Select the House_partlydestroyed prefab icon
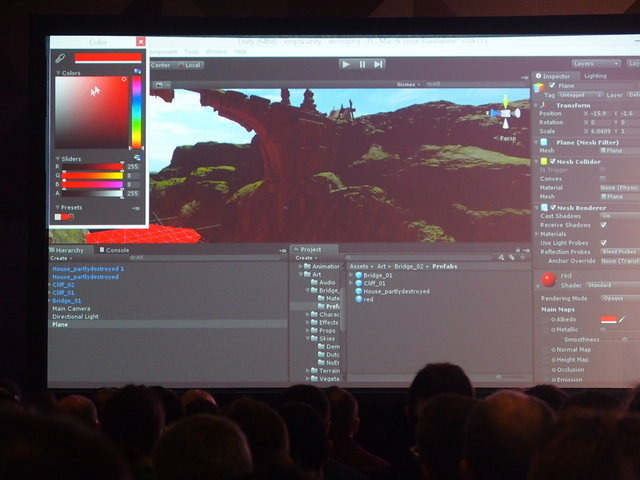Viewport: 640px width, 480px height. tap(359, 291)
